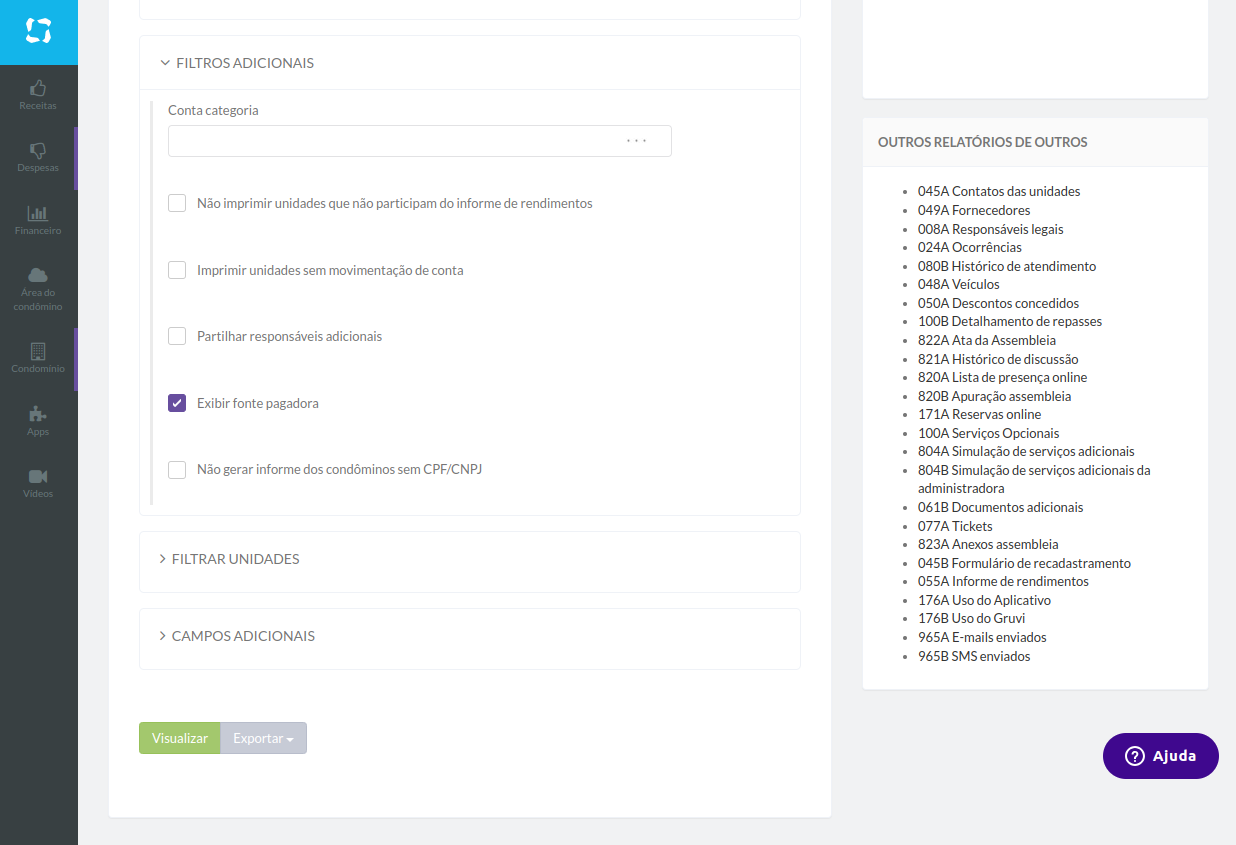This screenshot has width=1236, height=845.
Task: Open report 820B Apuração assembleia
Action: (994, 396)
